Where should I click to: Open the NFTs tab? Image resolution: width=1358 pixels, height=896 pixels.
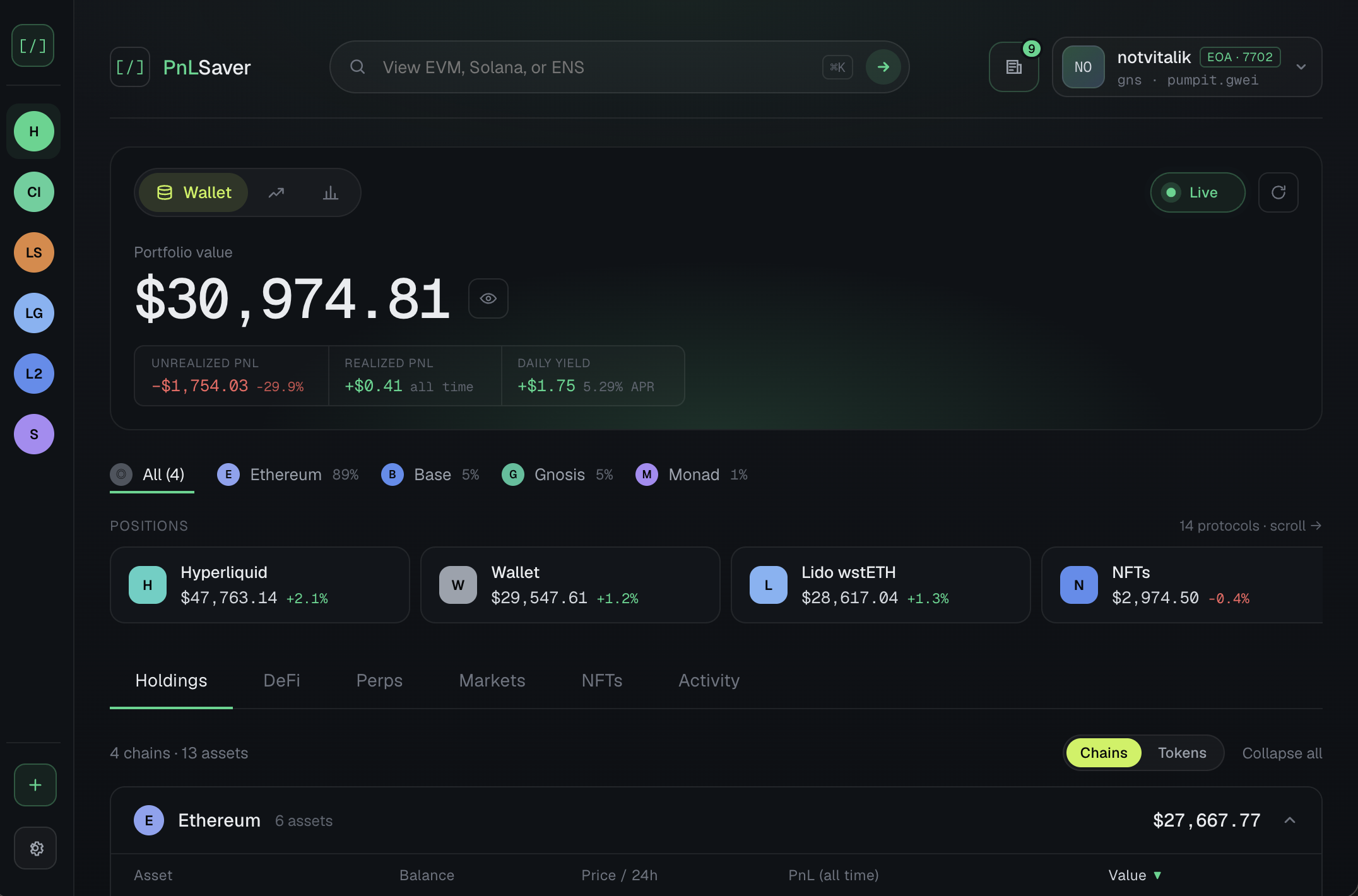(602, 680)
